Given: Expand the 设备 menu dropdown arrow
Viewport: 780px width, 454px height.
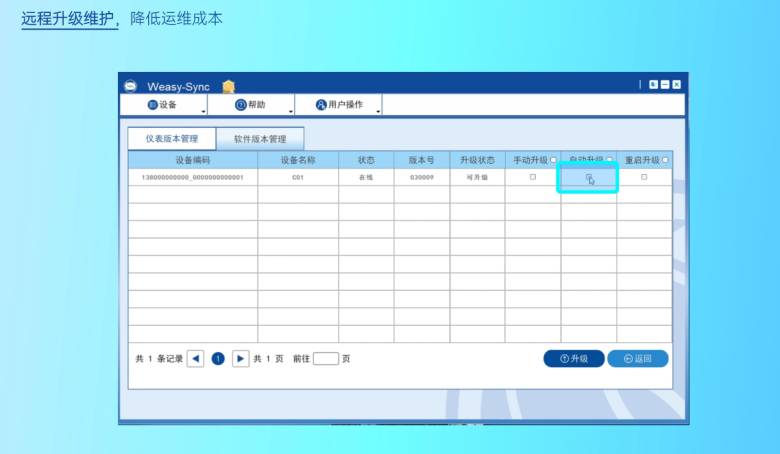Looking at the screenshot, I should tap(204, 111).
